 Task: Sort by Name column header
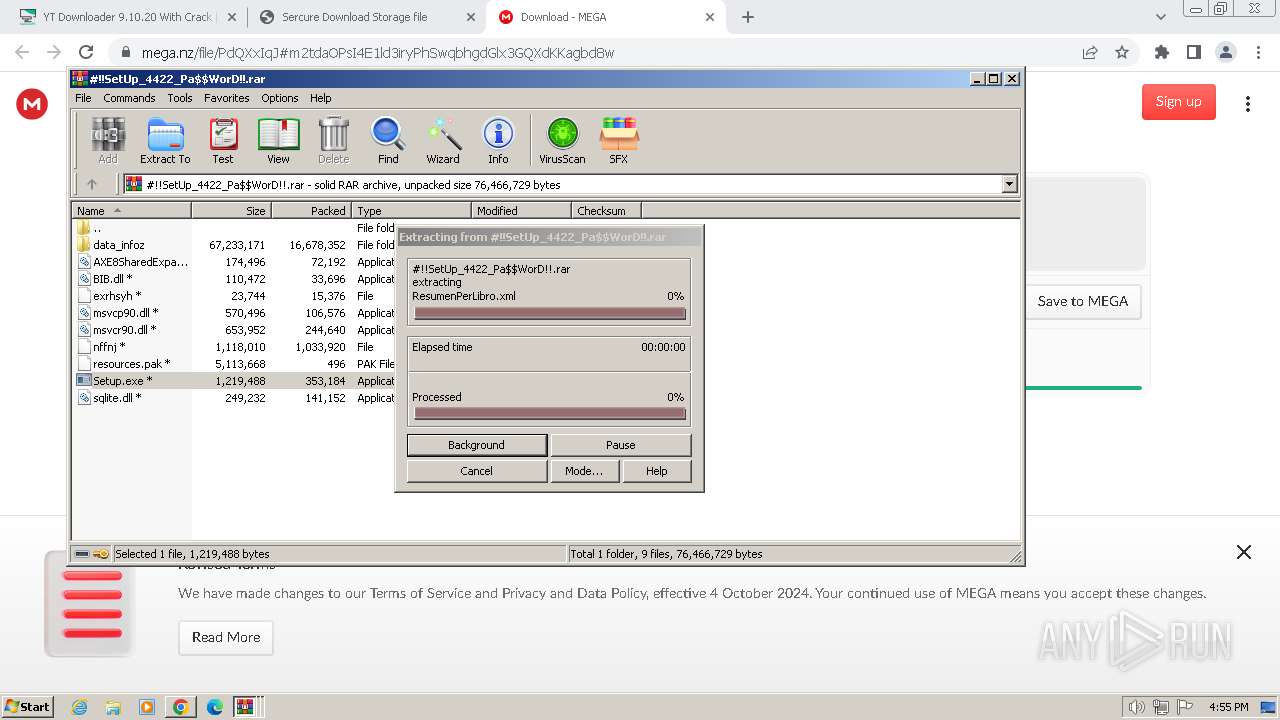(x=132, y=210)
